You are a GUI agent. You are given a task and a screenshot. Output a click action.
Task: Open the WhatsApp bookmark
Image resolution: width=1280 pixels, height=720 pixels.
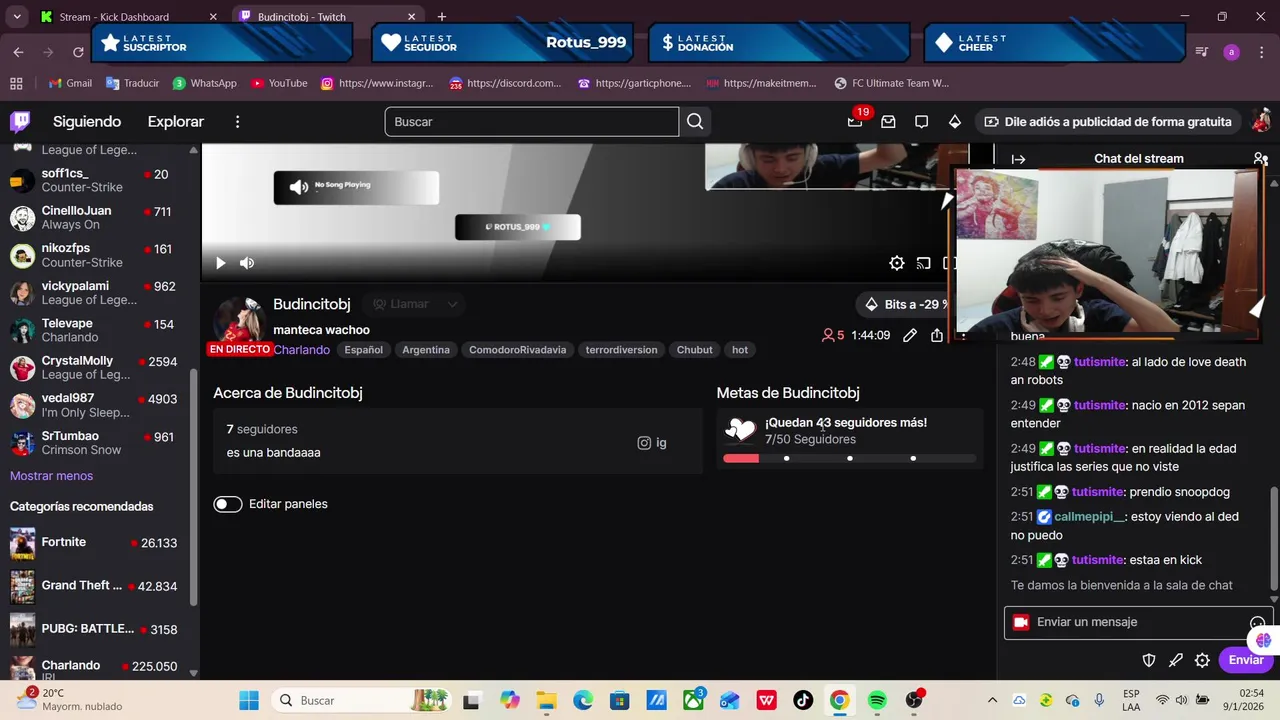point(204,83)
